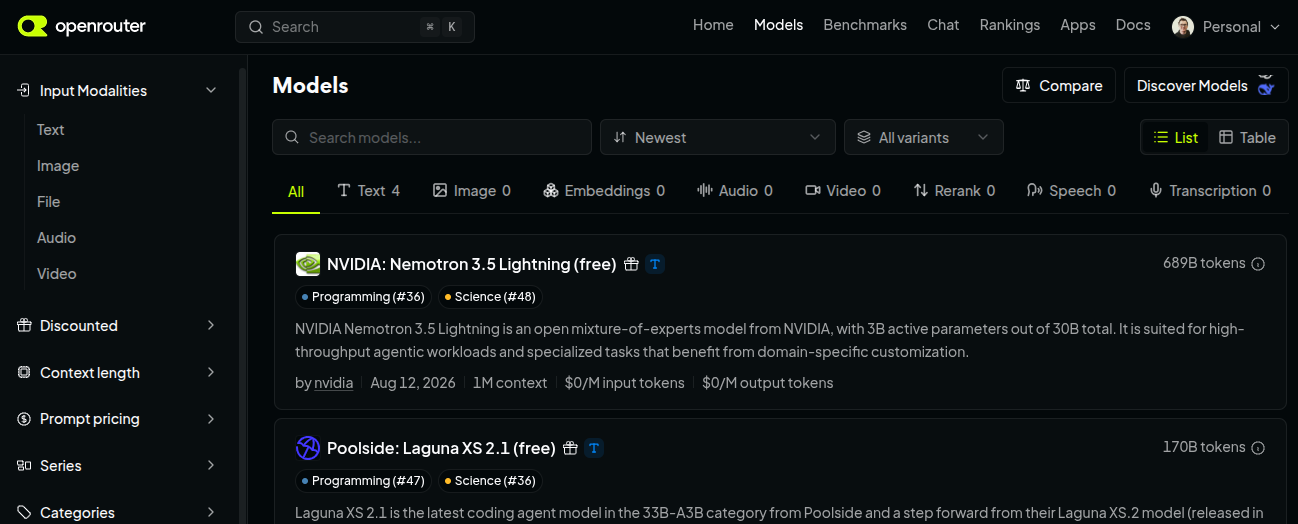Open Poolside: Laguna XS 2.1 (free) link
This screenshot has height=524, width=1298.
click(441, 449)
